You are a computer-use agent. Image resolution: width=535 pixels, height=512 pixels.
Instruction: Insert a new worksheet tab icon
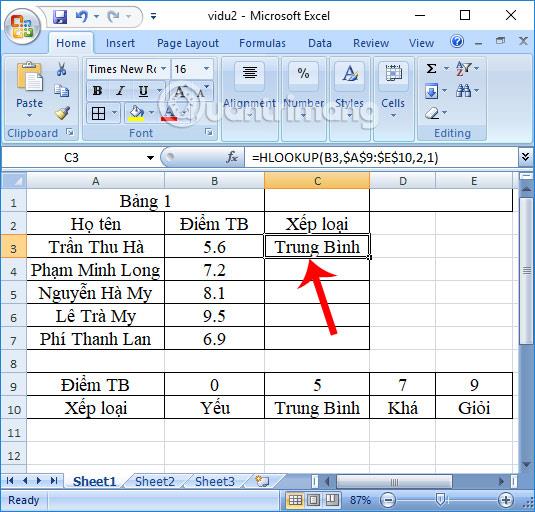[x=262, y=481]
